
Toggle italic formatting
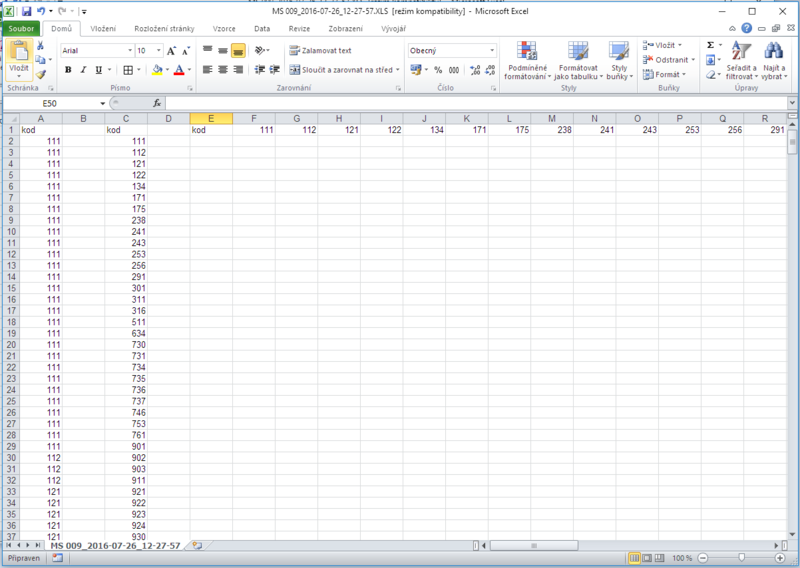(83, 69)
